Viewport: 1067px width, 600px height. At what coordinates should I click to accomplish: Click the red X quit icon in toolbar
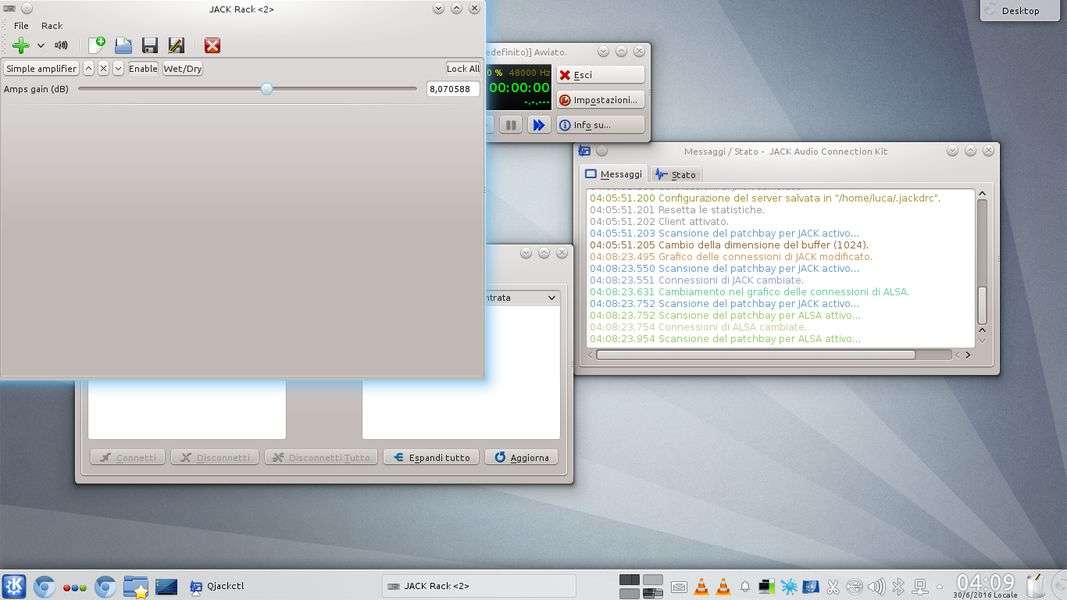(x=212, y=45)
